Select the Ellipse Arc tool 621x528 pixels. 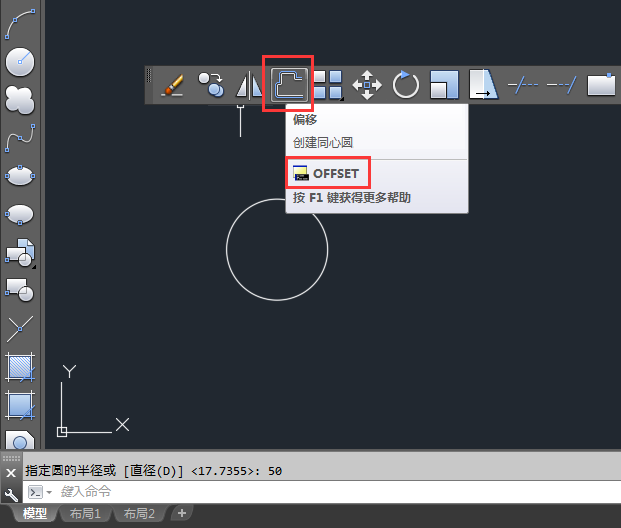click(20, 214)
